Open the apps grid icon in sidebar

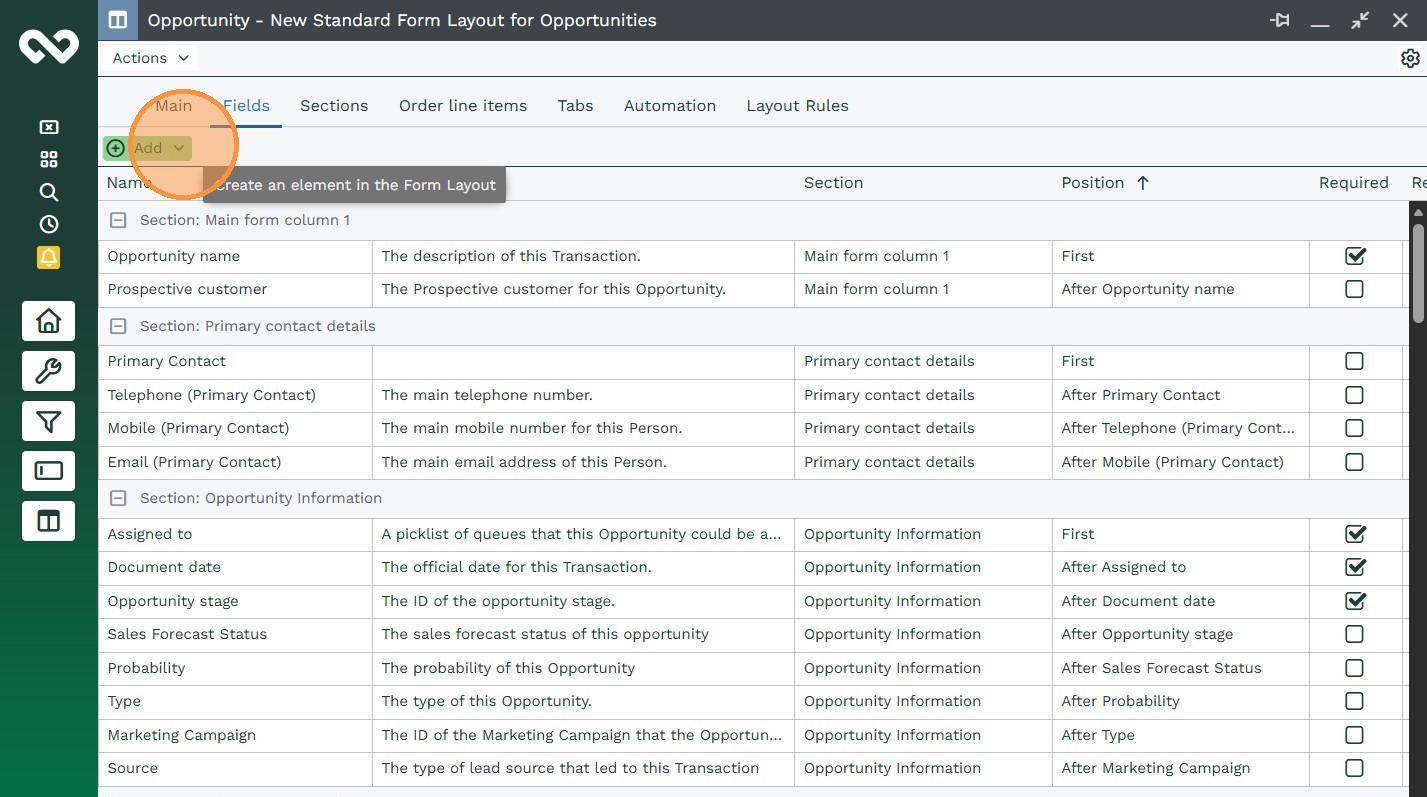48,160
